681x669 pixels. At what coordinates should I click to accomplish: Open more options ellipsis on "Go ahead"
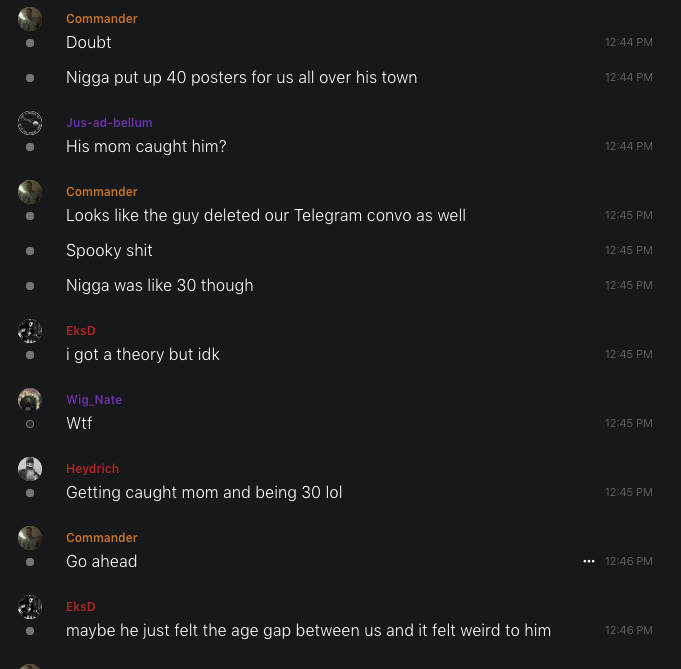(x=589, y=562)
